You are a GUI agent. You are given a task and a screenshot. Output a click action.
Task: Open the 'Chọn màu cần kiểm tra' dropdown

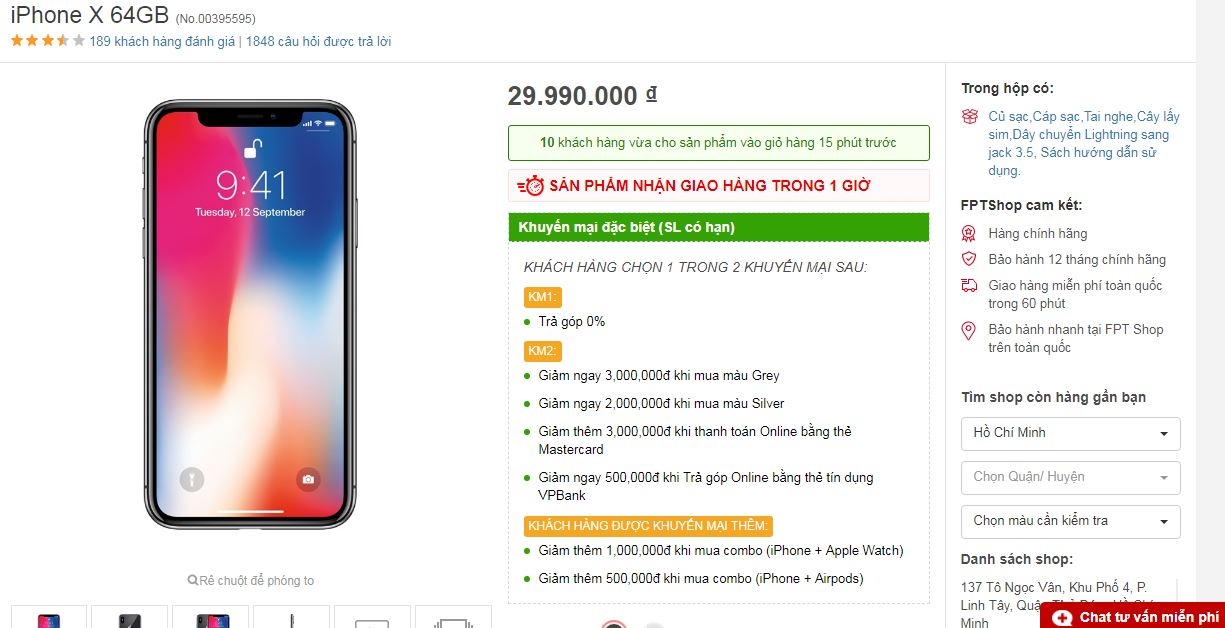point(1070,521)
